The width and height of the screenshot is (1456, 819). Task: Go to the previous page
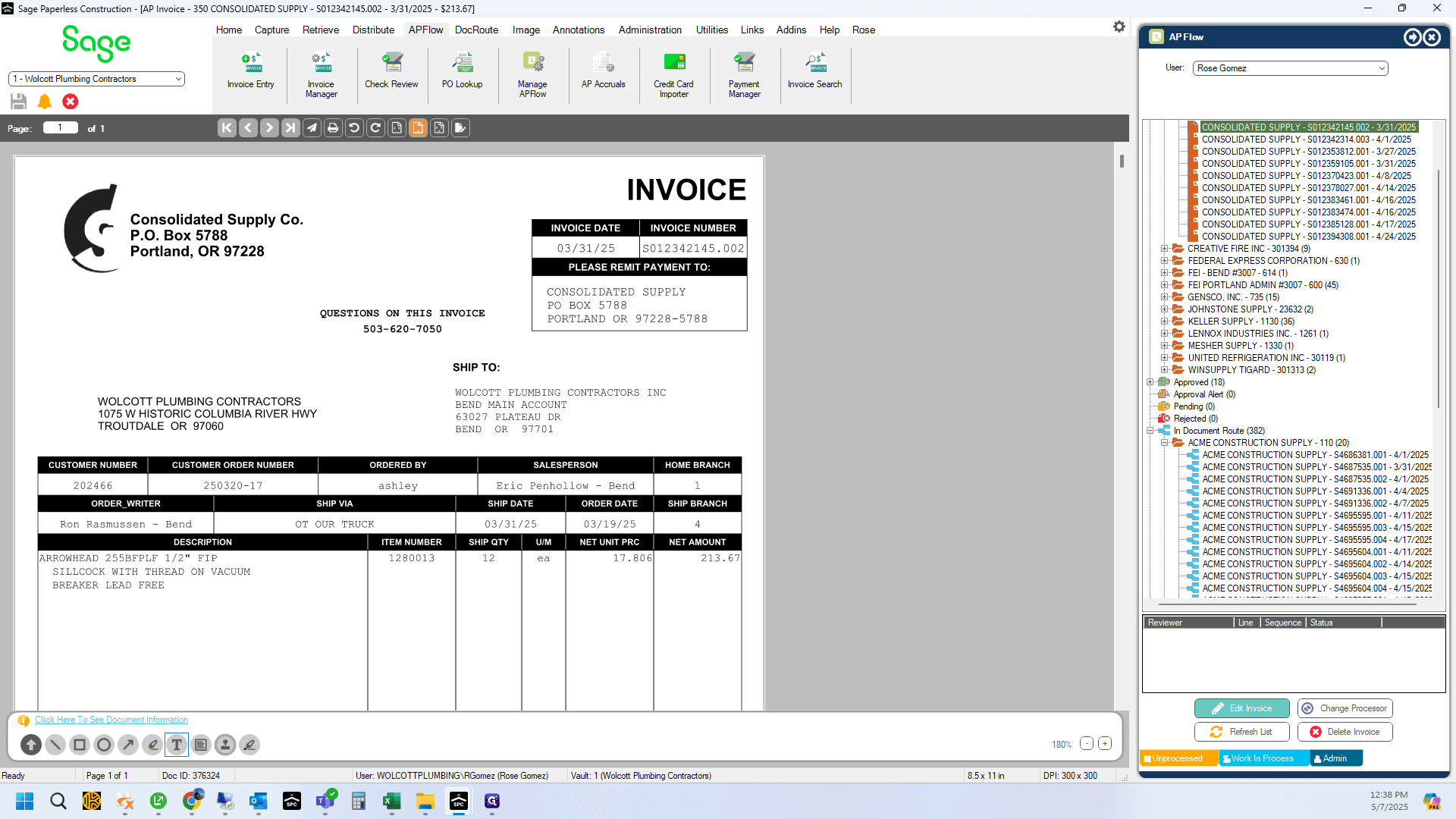248,128
